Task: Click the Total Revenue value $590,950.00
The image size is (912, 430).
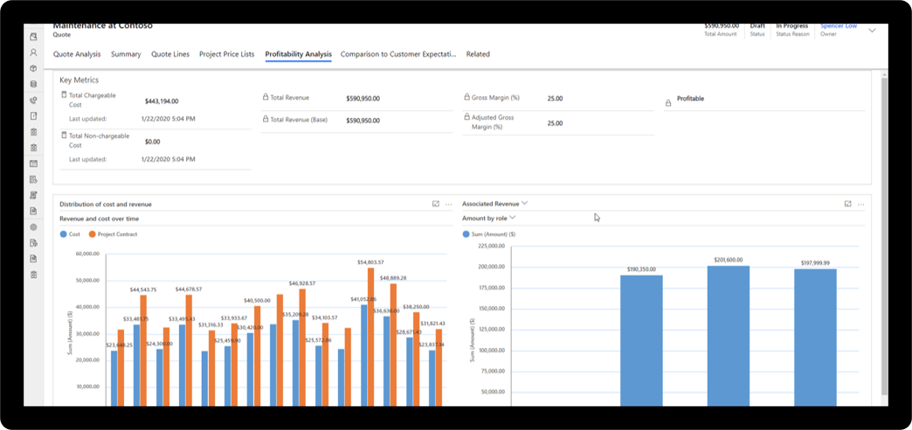Action: point(363,98)
